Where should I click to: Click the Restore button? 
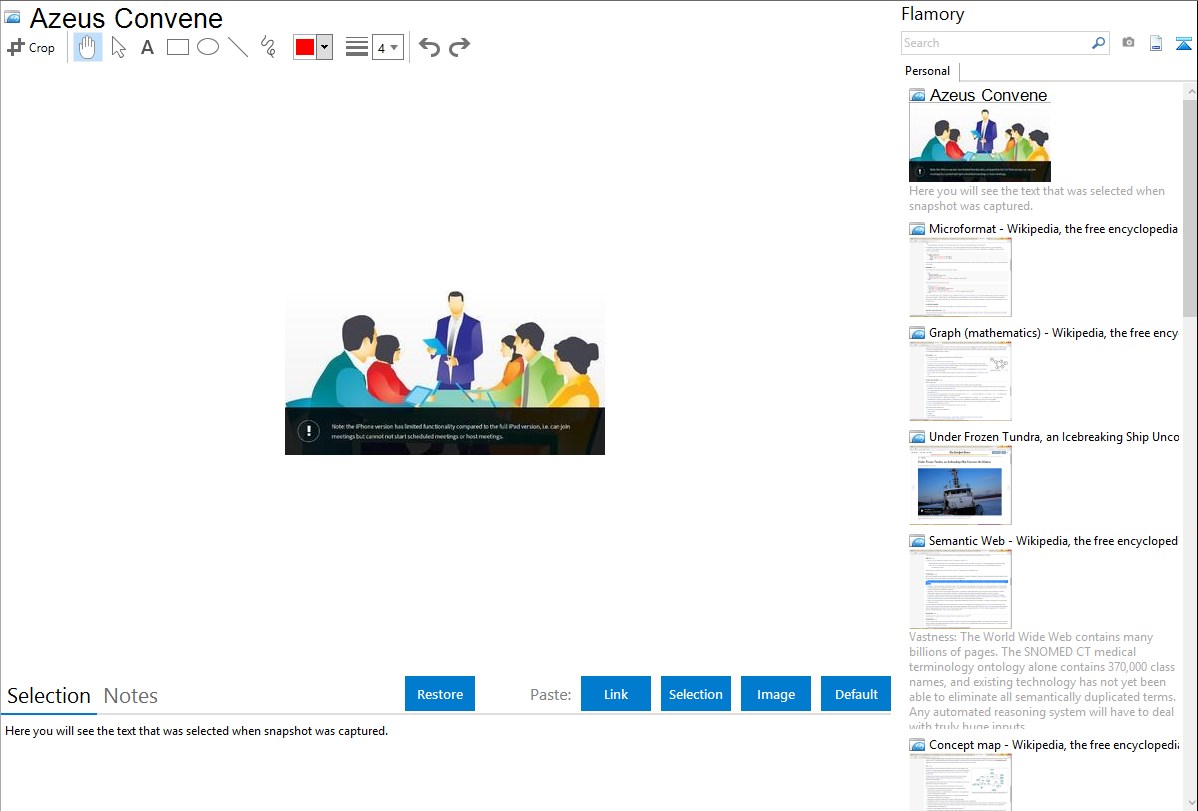click(x=440, y=694)
